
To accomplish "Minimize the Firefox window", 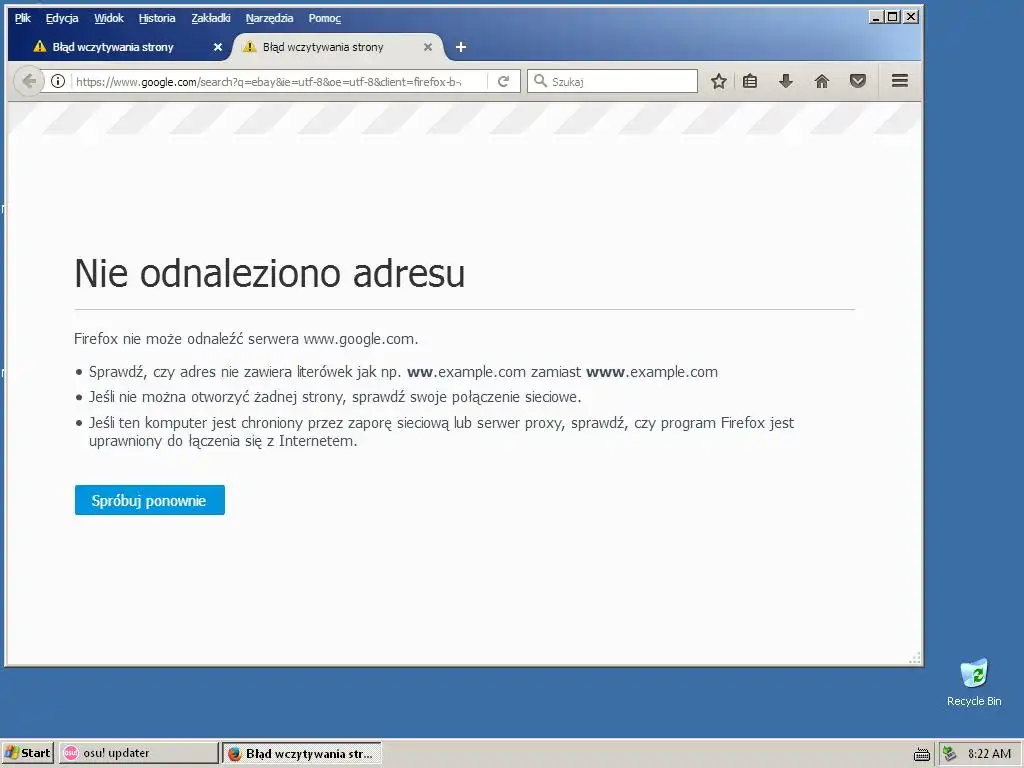I will click(876, 17).
